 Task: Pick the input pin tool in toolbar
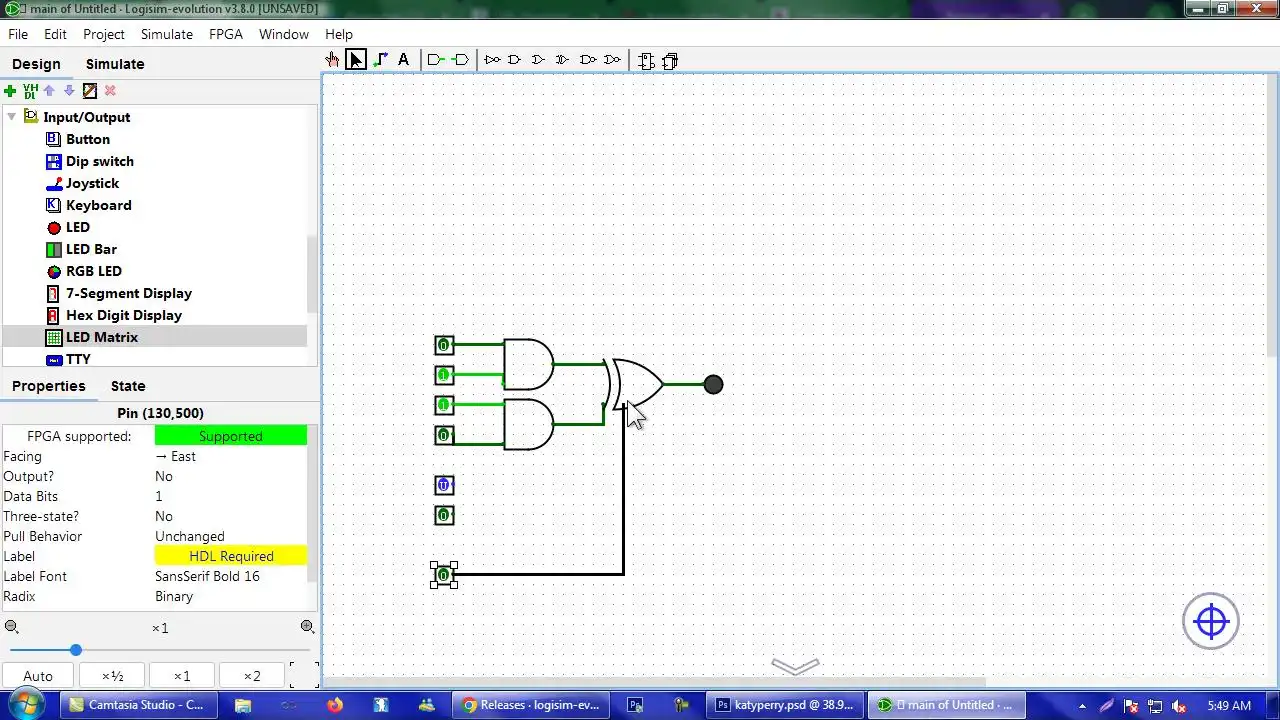(435, 60)
